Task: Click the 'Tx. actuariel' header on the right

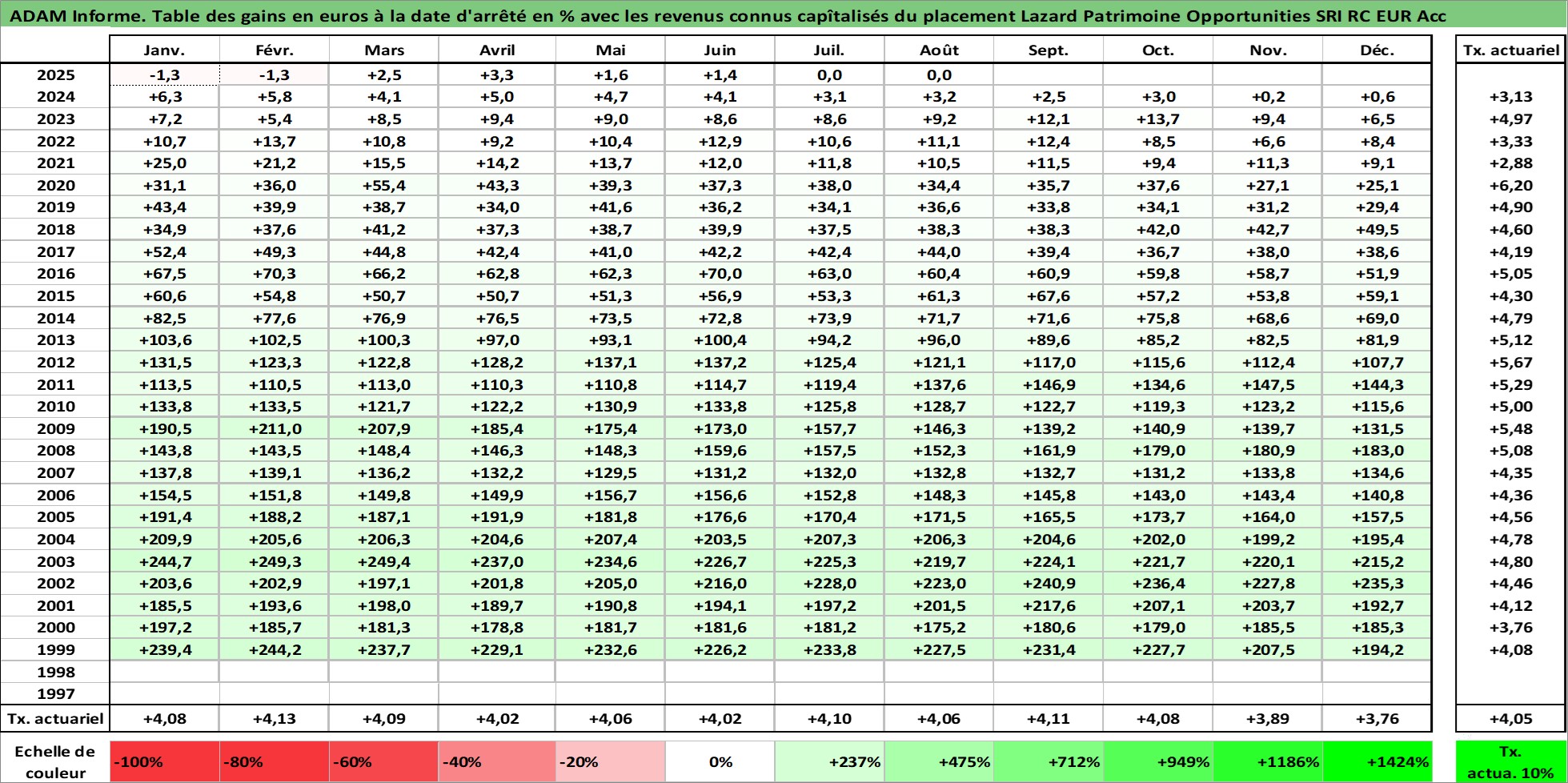Action: coord(1510,50)
